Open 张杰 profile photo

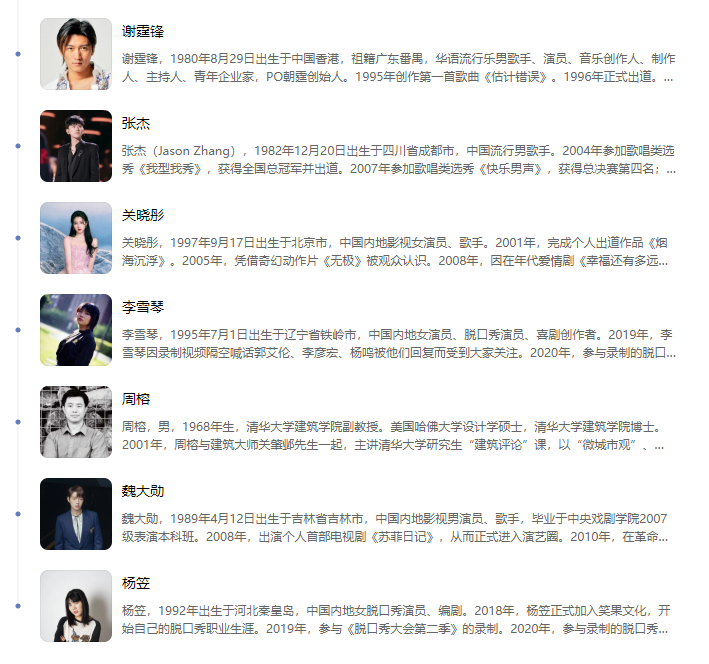click(x=76, y=146)
